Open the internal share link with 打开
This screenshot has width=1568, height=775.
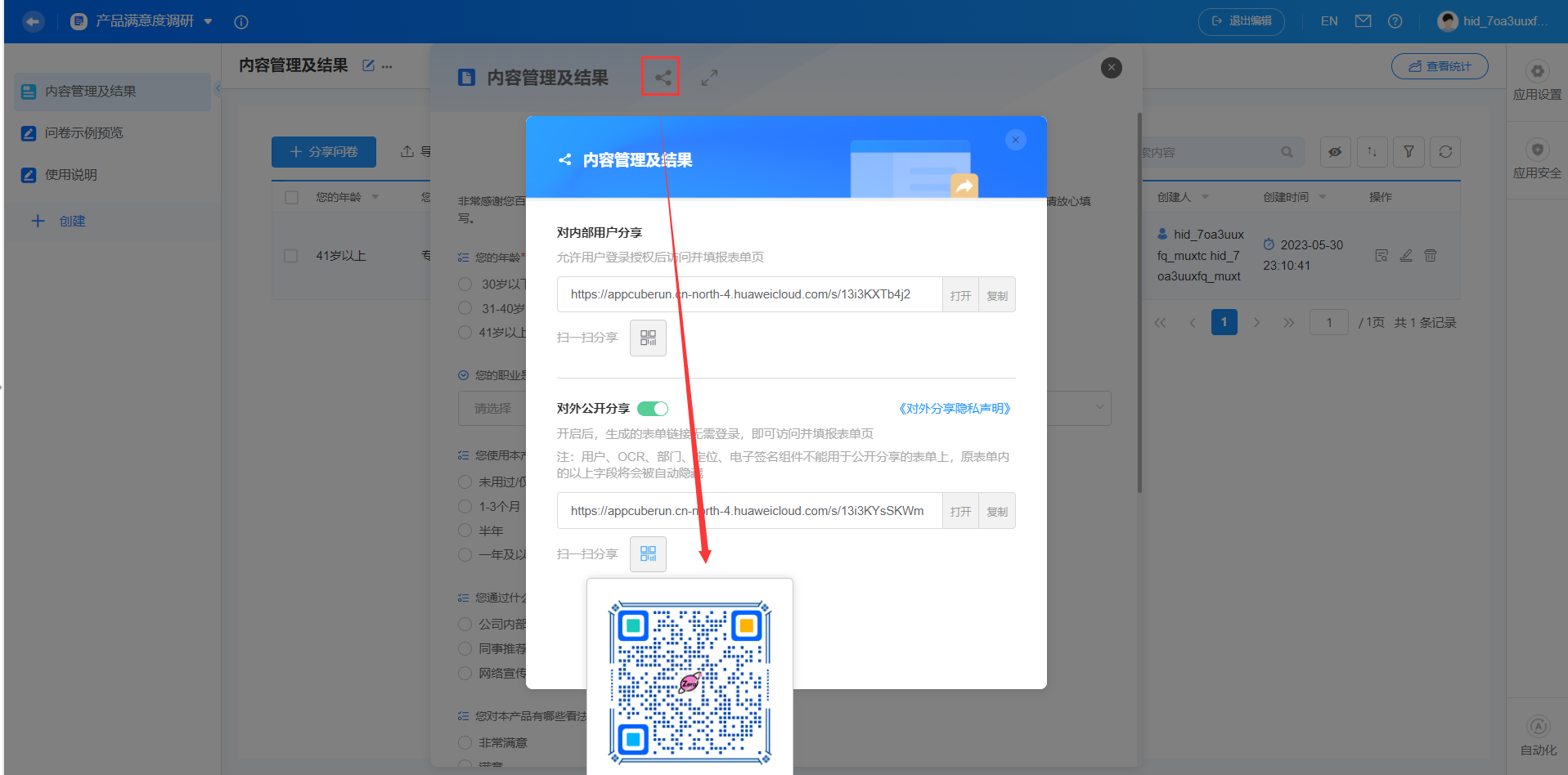[x=960, y=295]
